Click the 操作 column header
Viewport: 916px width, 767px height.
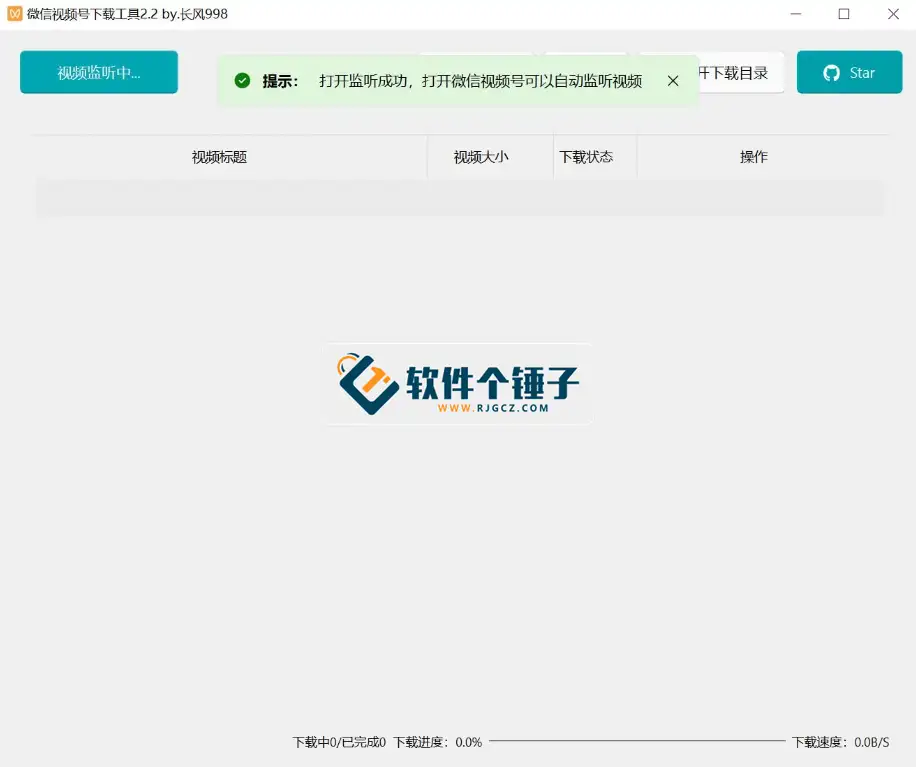753,157
